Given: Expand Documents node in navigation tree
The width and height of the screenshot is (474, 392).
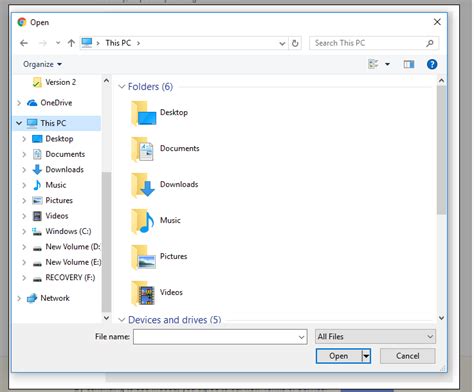Looking at the screenshot, I should click(24, 154).
